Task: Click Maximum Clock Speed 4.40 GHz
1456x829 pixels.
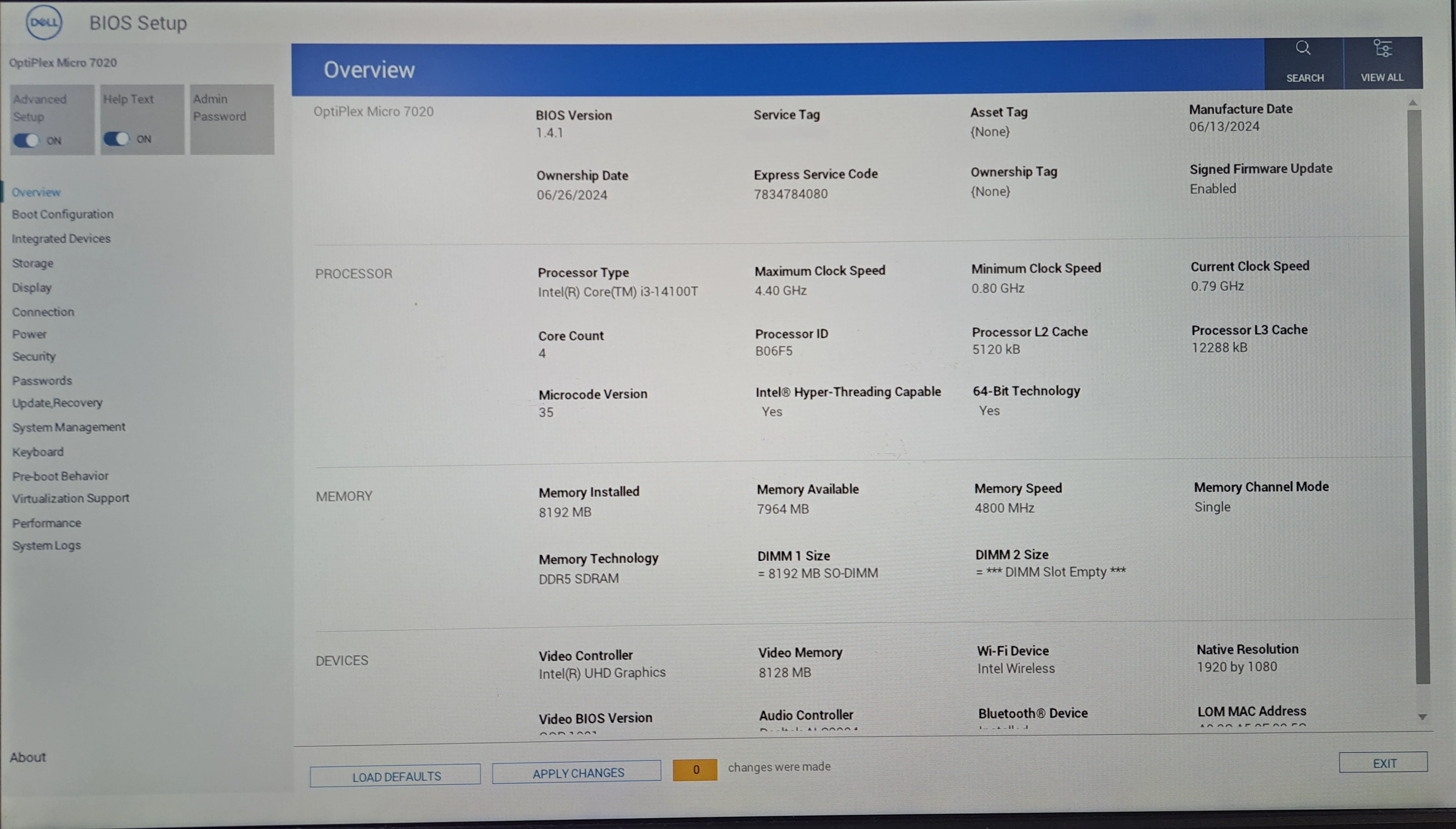Action: 780,290
